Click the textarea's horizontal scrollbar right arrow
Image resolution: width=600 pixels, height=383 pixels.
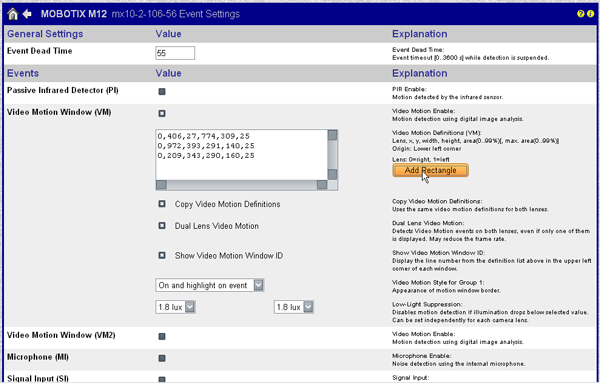pos(322,185)
